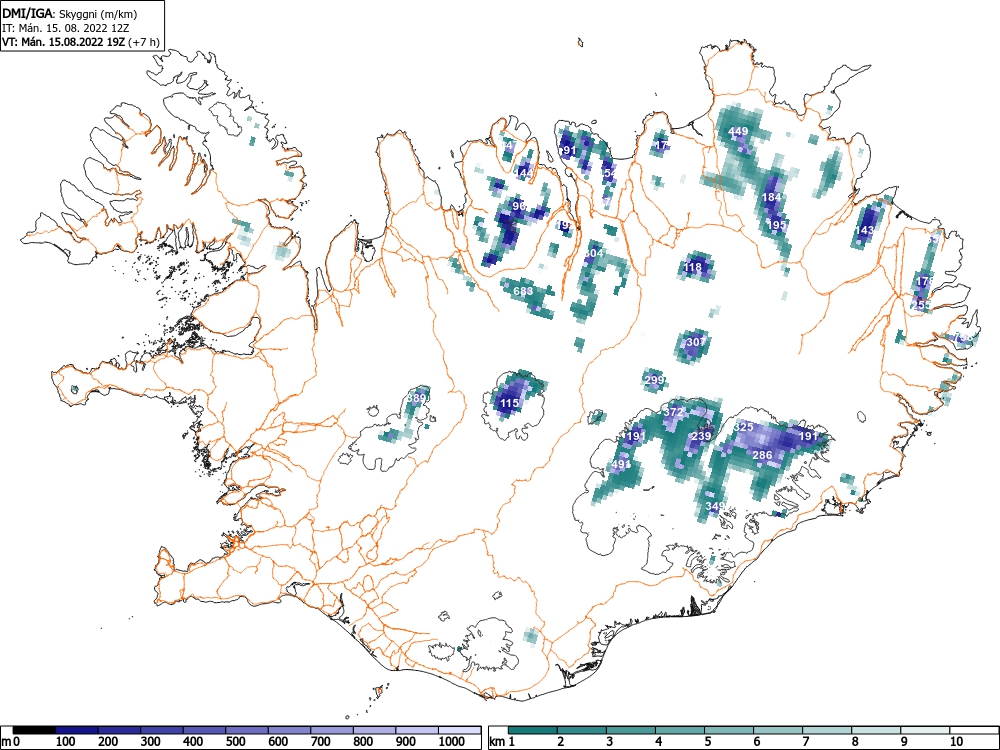Click the DMI/IGA Skyggni (m/km) title

(70, 13)
